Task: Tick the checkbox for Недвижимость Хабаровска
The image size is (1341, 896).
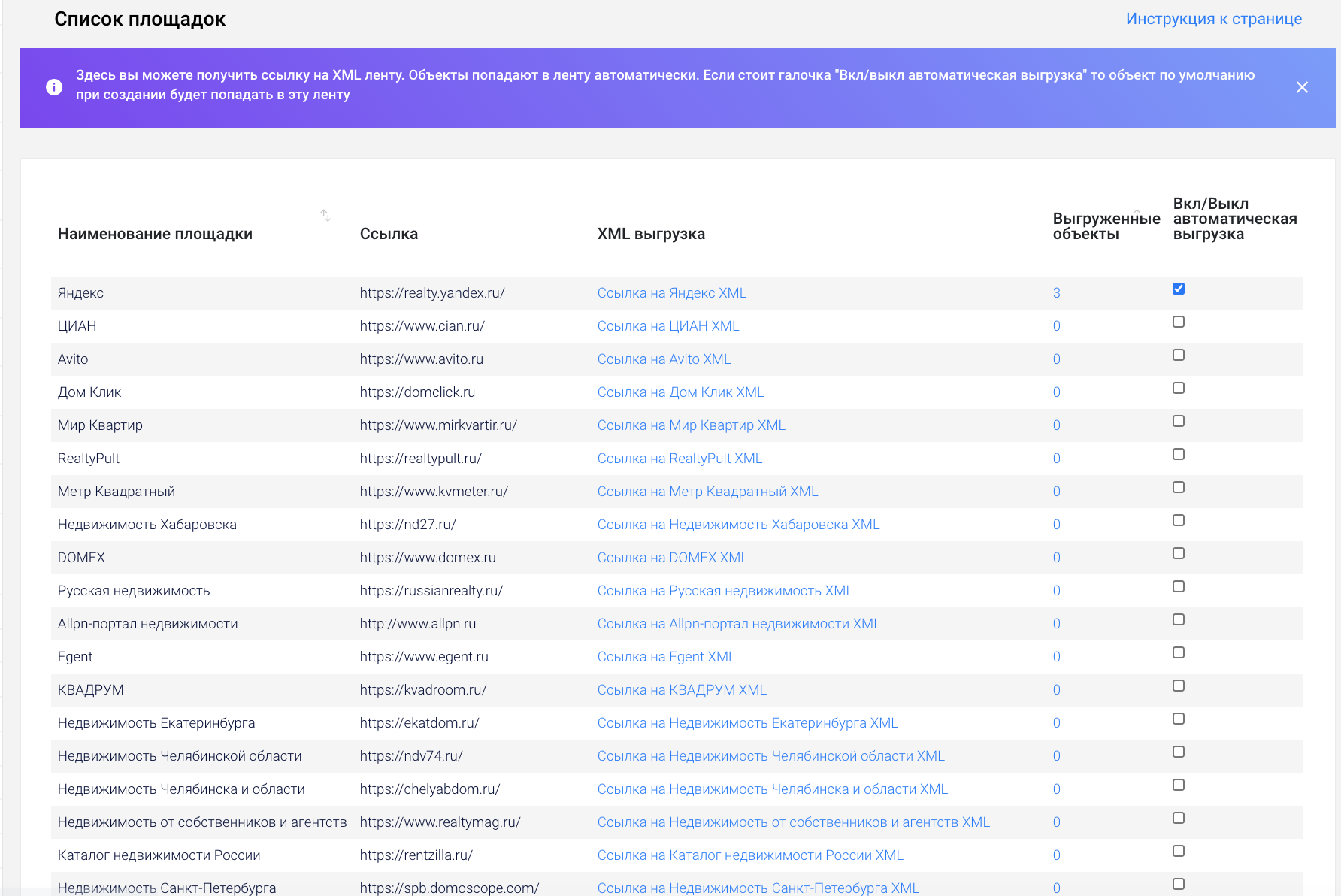Action: click(1179, 520)
